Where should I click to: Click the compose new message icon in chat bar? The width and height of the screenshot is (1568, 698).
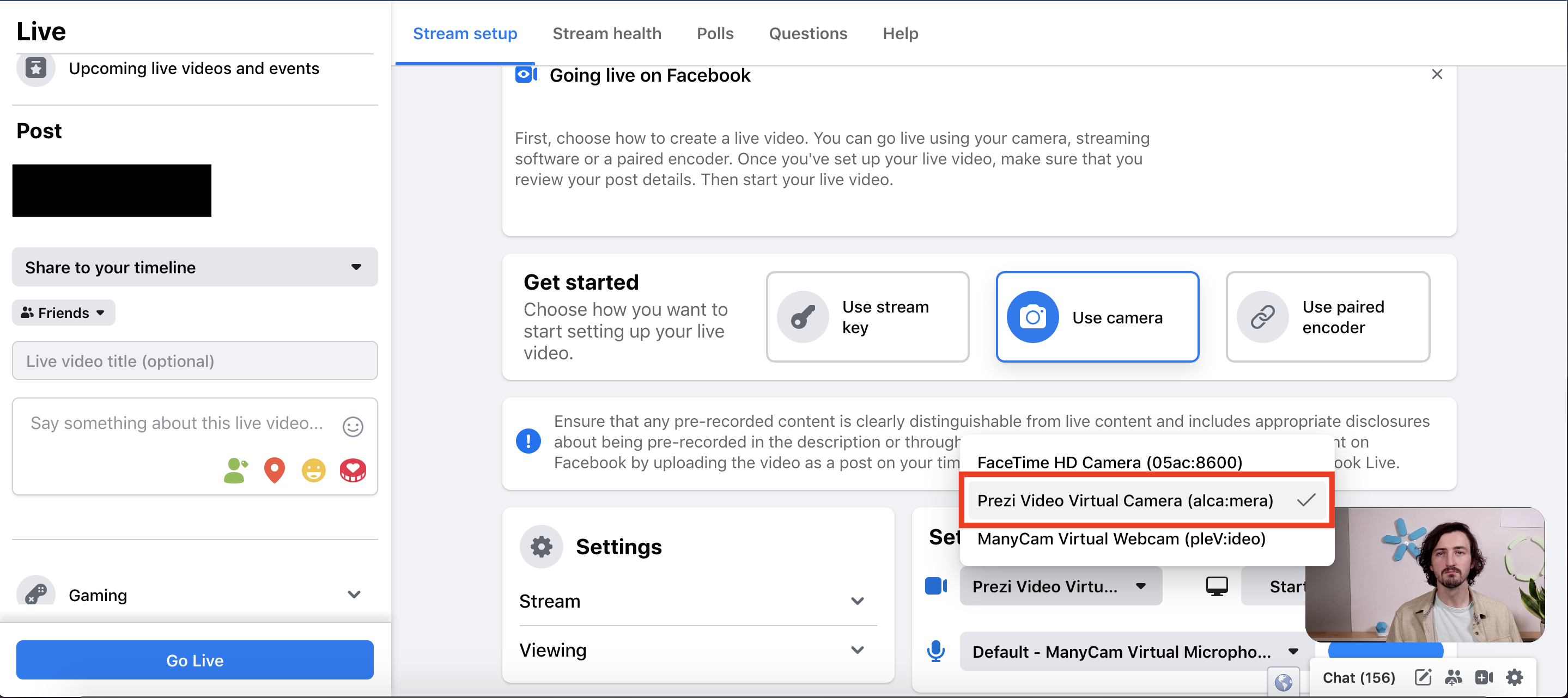click(x=1423, y=677)
